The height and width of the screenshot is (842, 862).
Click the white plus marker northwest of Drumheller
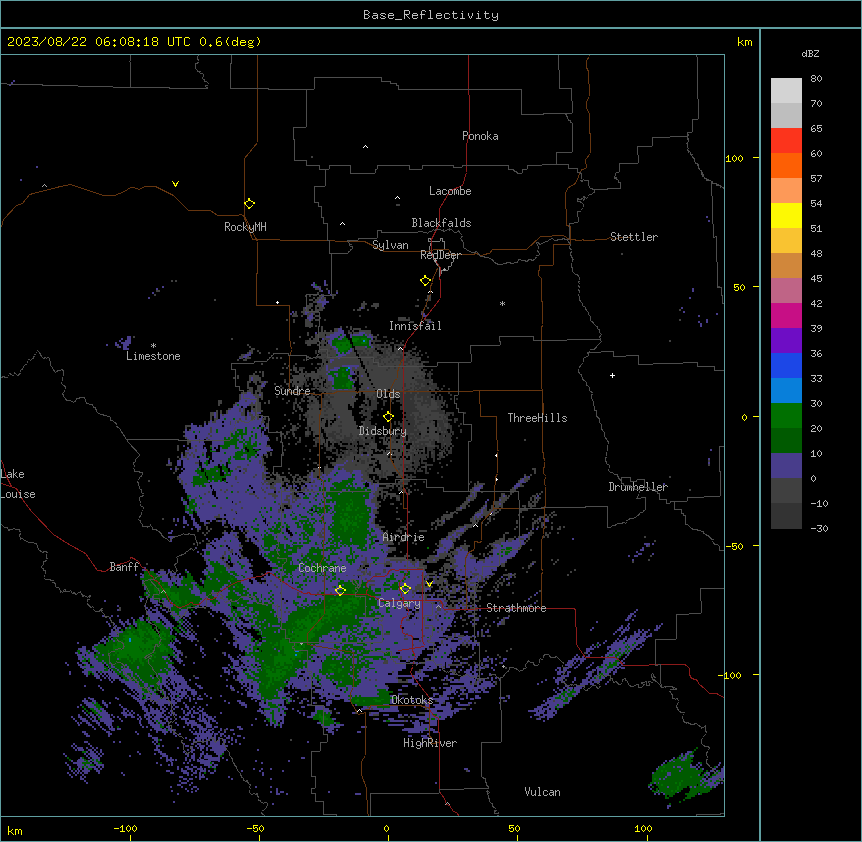coord(612,375)
